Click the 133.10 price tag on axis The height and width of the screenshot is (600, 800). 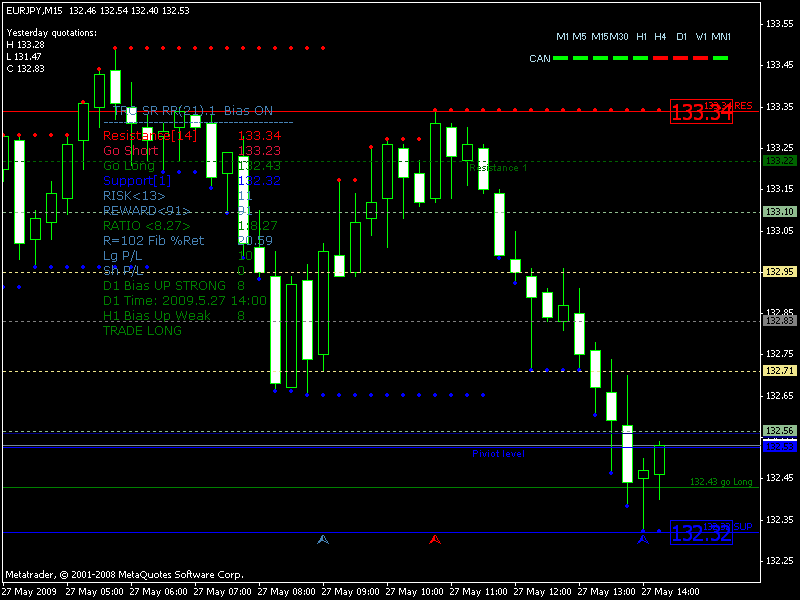(x=780, y=211)
